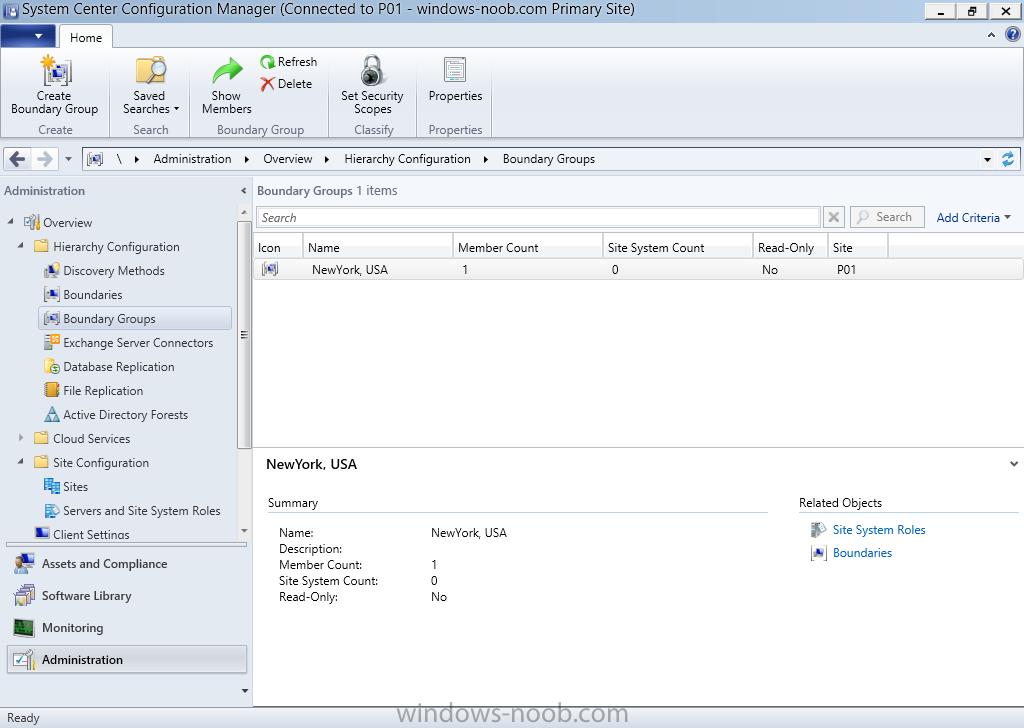This screenshot has width=1024, height=728.
Task: Collapse the Hierarchy Configuration tree node
Action: 20,245
